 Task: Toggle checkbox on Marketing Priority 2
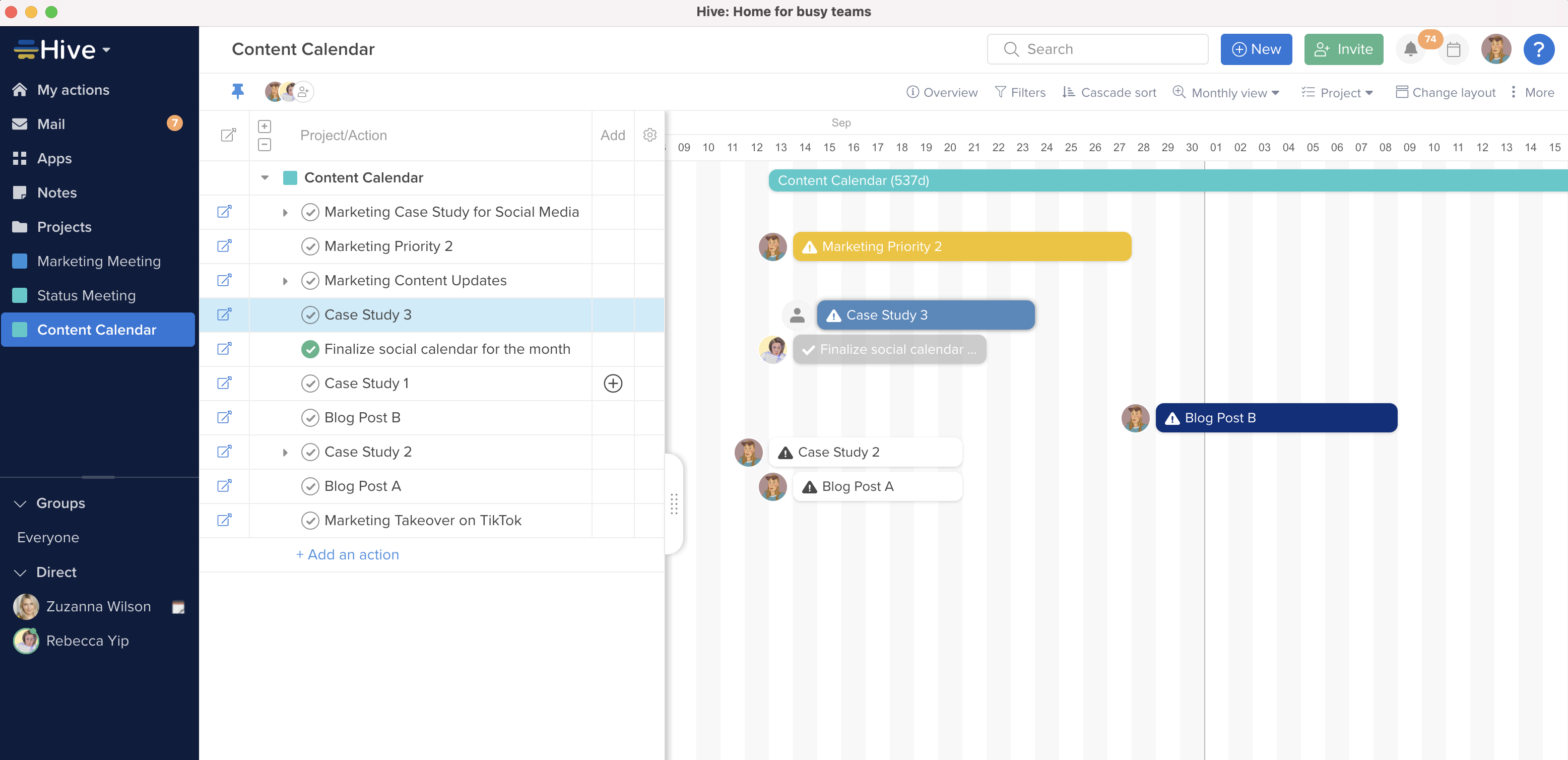[x=309, y=246]
